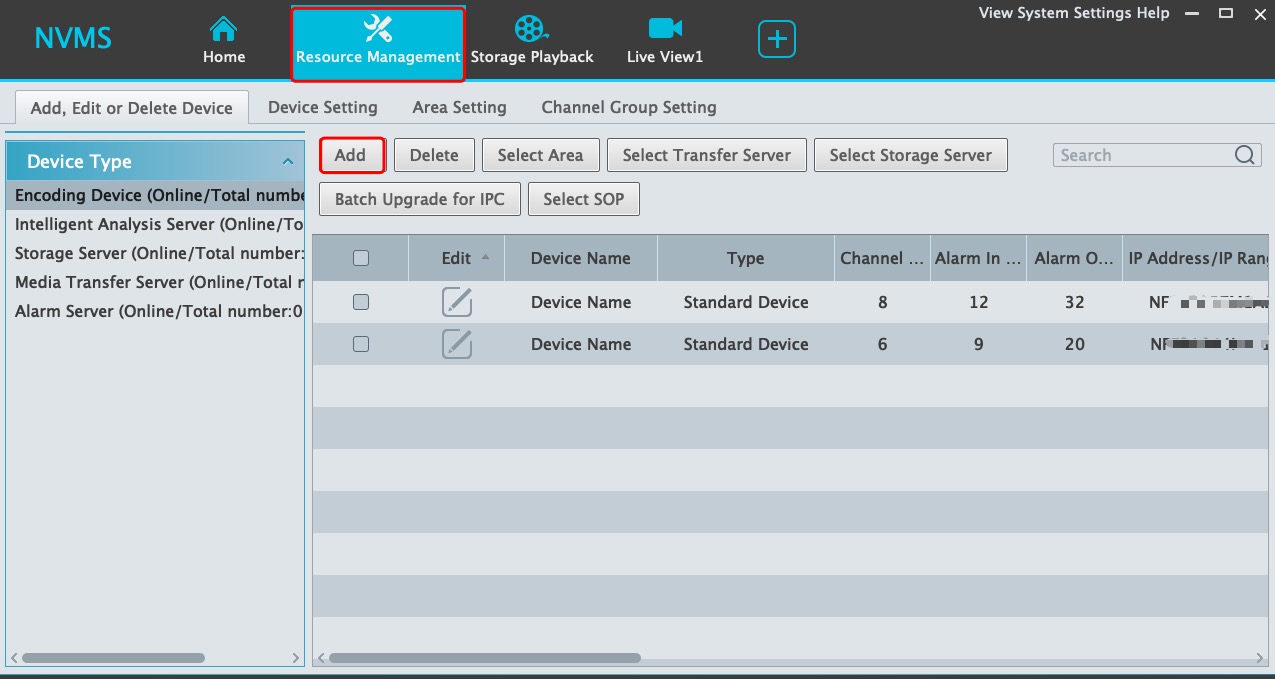Open the Home house icon

point(224,28)
